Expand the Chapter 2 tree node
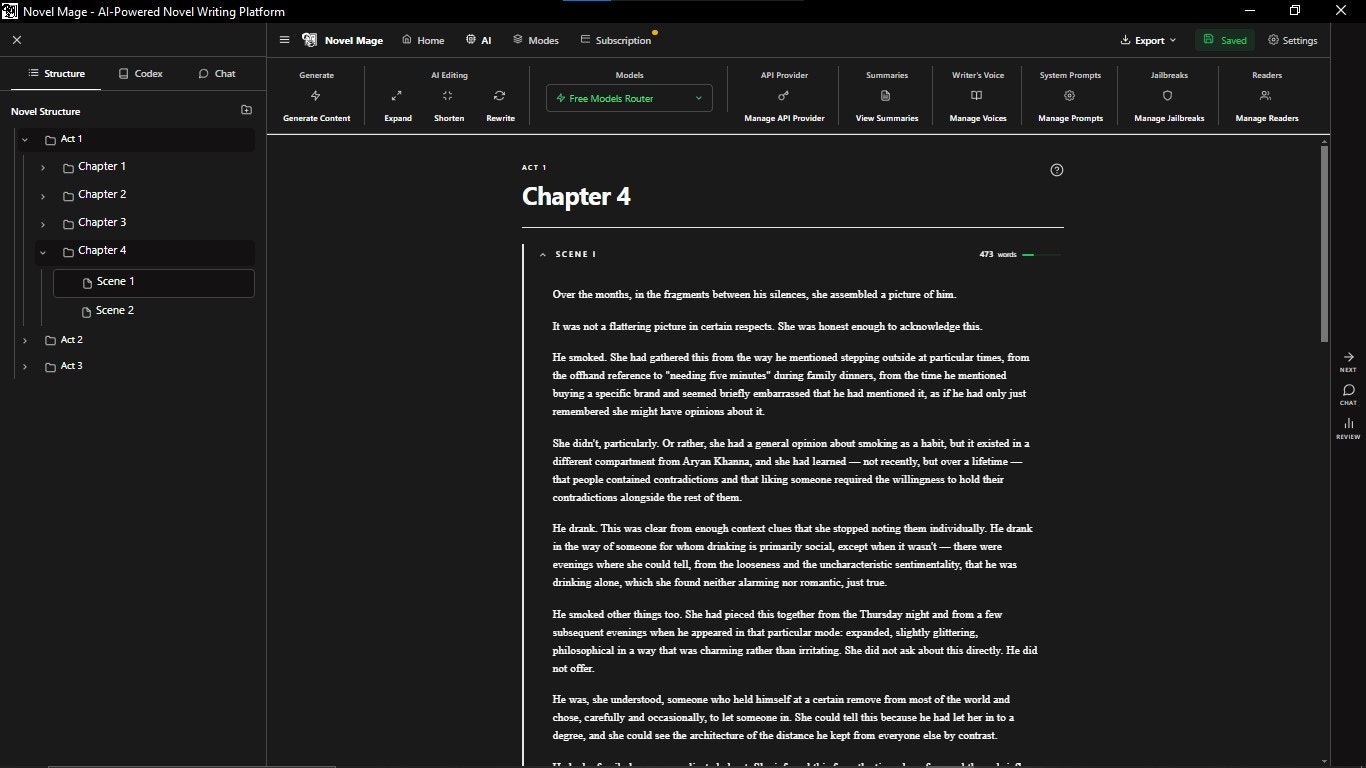Screen dimensions: 1366x768 pyautogui.click(x=43, y=196)
